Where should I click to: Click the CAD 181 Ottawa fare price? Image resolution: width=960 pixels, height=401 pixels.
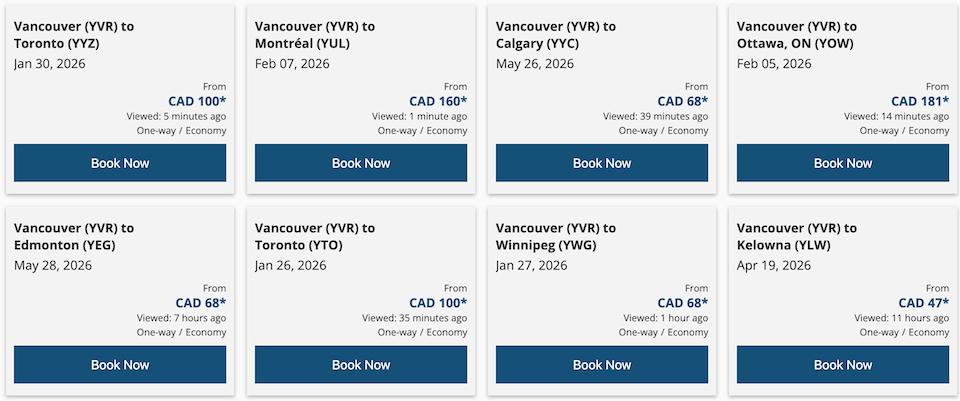pos(920,101)
